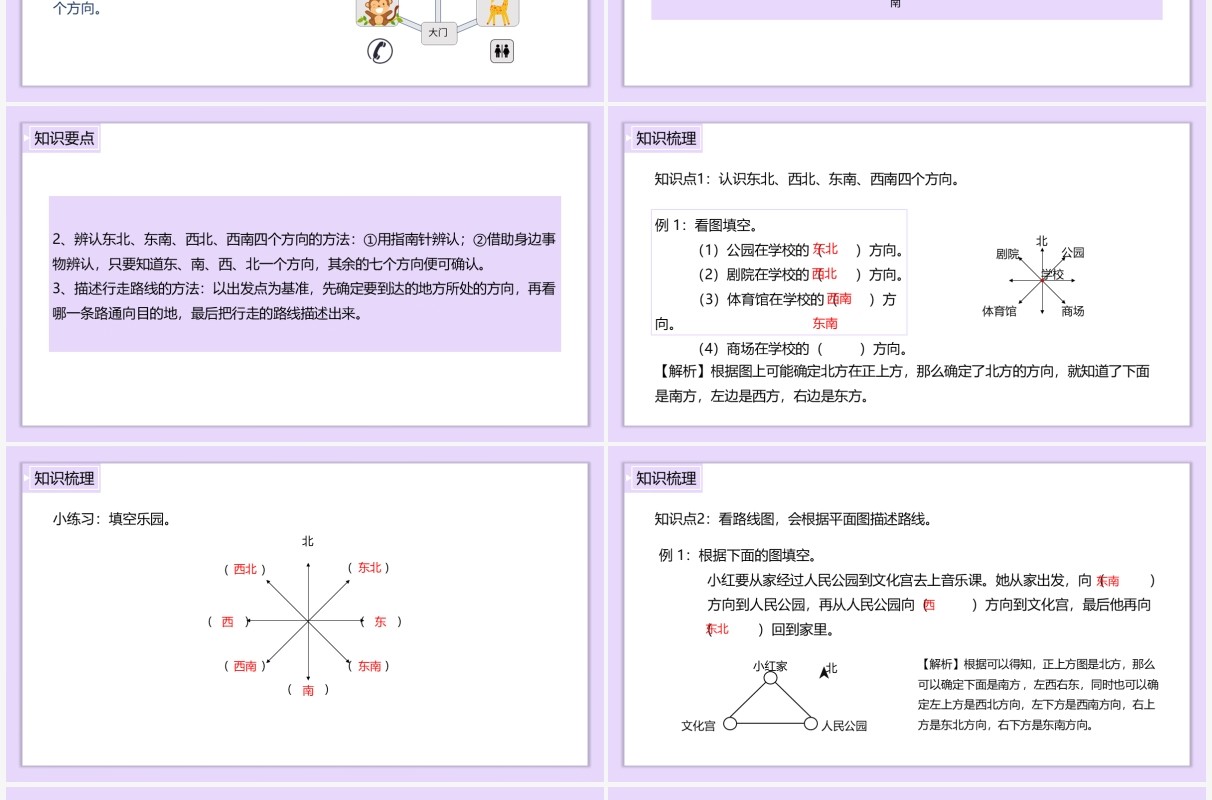Click the 【解析】根据可以得知 explanation beside the route diagram
Image resolution: width=1212 pixels, height=800 pixels.
click(x=1038, y=694)
